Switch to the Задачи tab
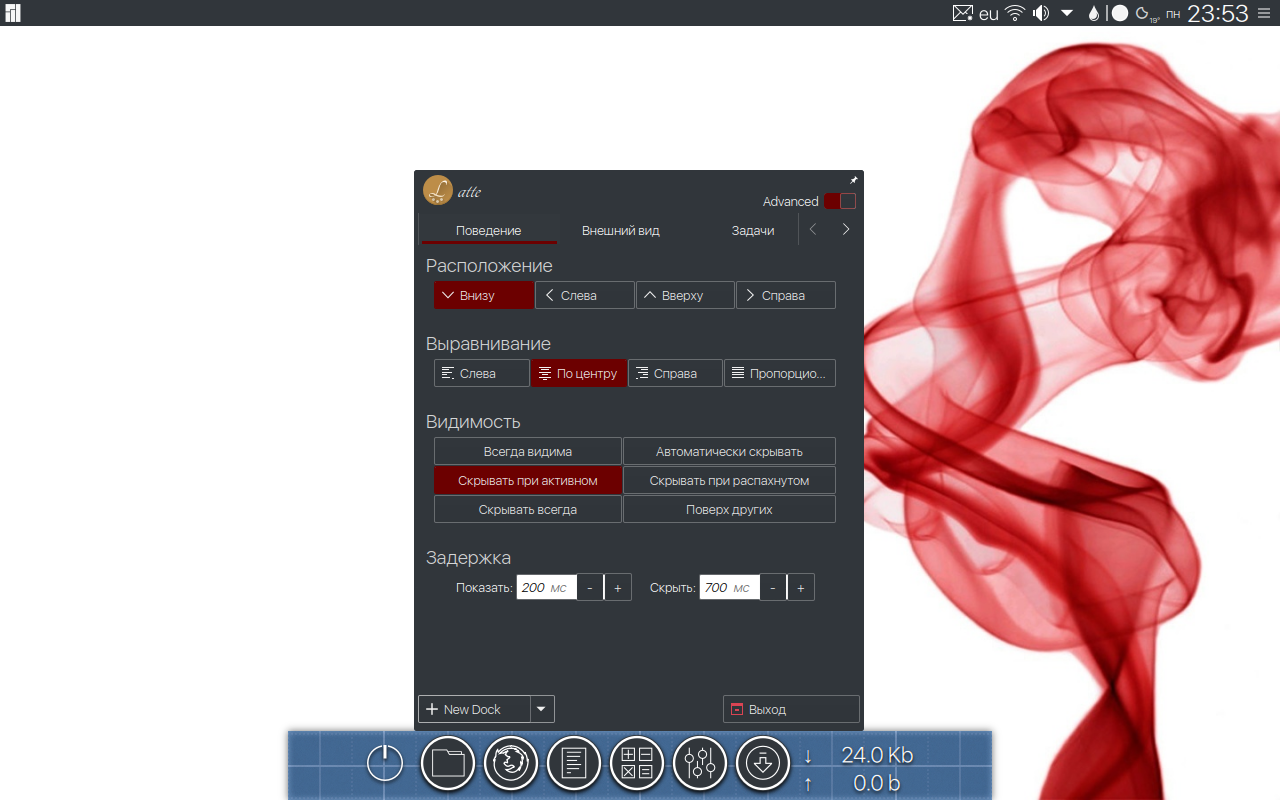The width and height of the screenshot is (1280, 800). [753, 230]
